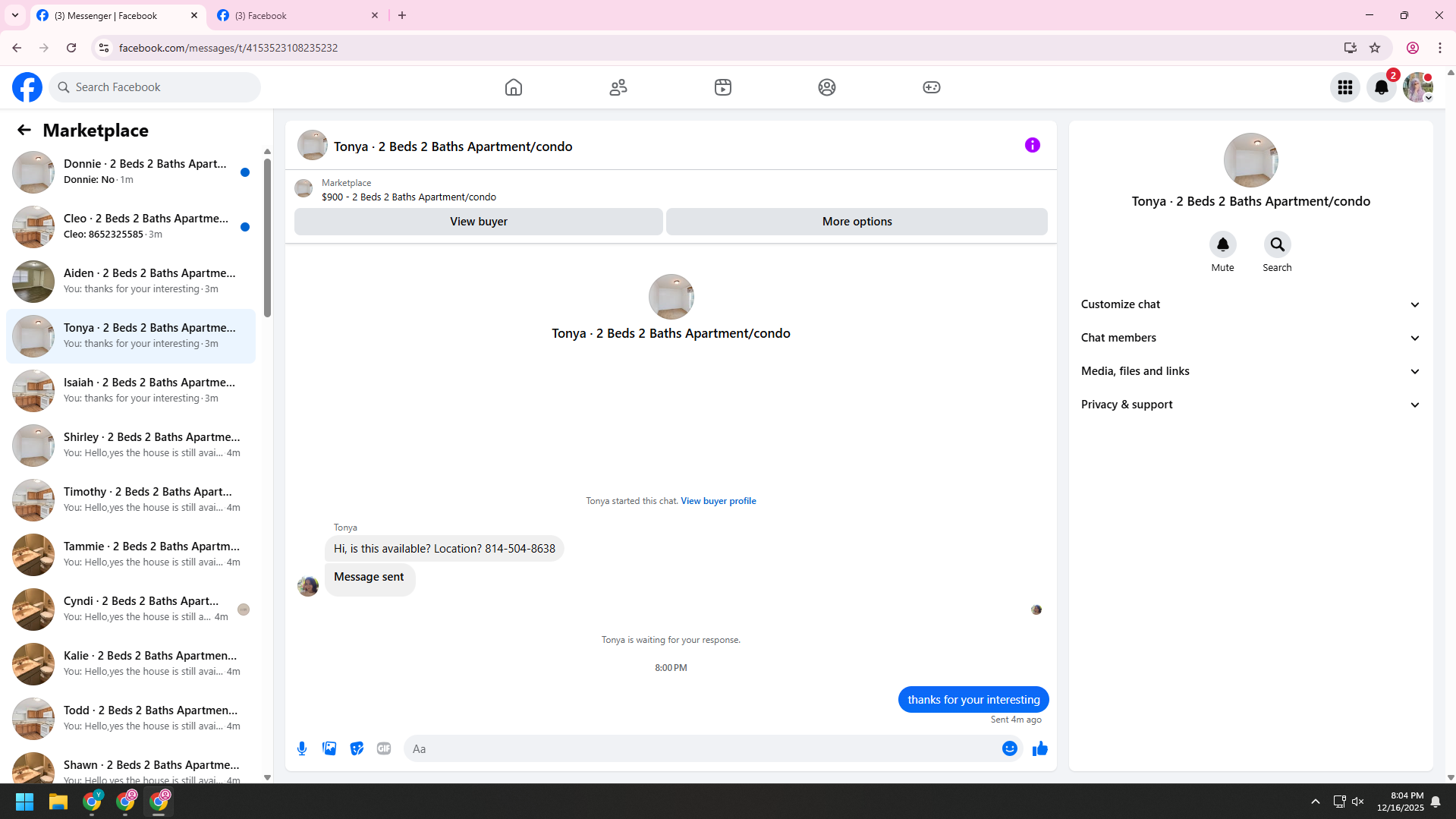Open Cleo conversation in the list
This screenshot has width=1456, height=819.
click(131, 227)
